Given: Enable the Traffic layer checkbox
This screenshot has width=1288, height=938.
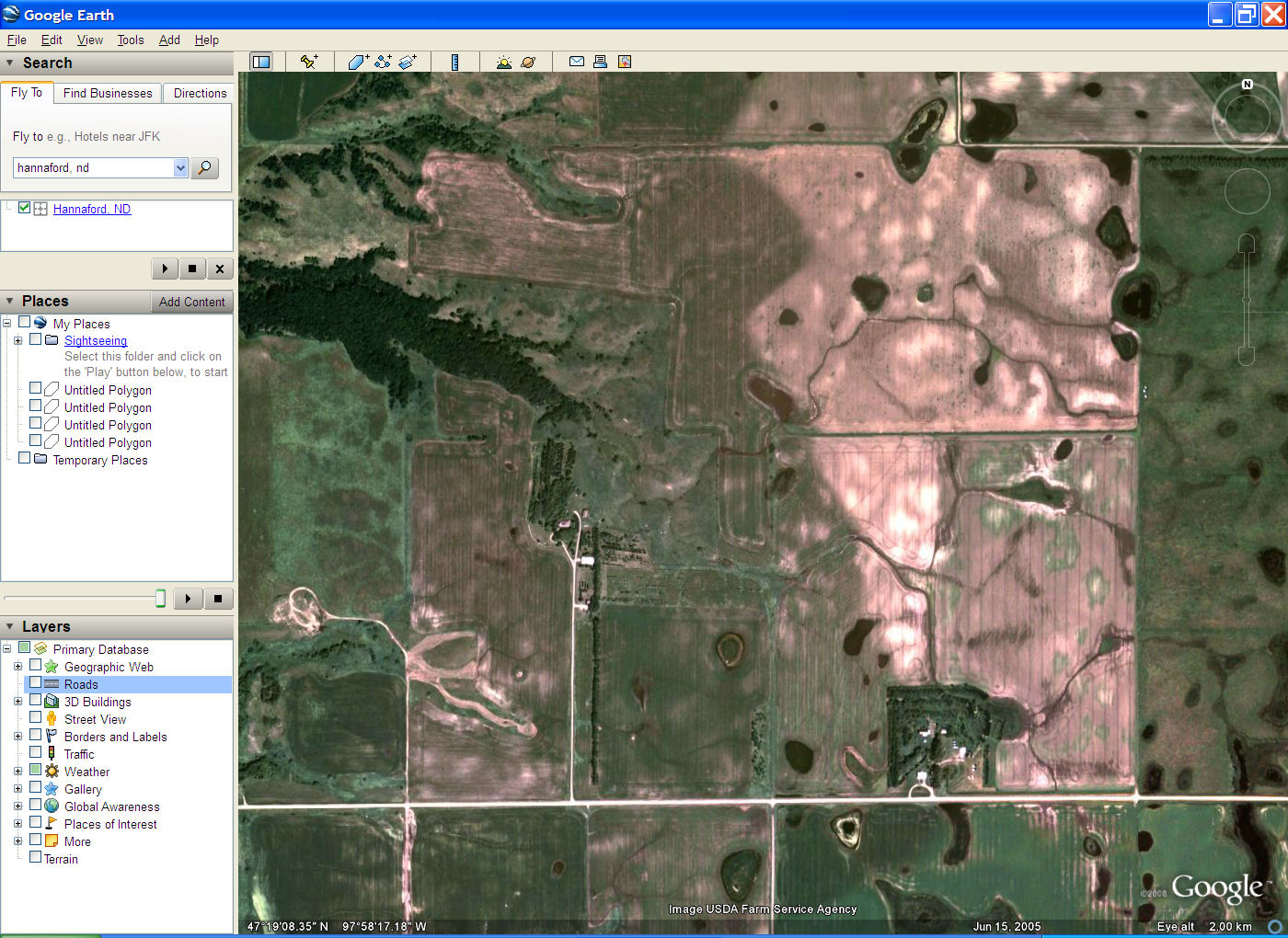Looking at the screenshot, I should point(35,753).
